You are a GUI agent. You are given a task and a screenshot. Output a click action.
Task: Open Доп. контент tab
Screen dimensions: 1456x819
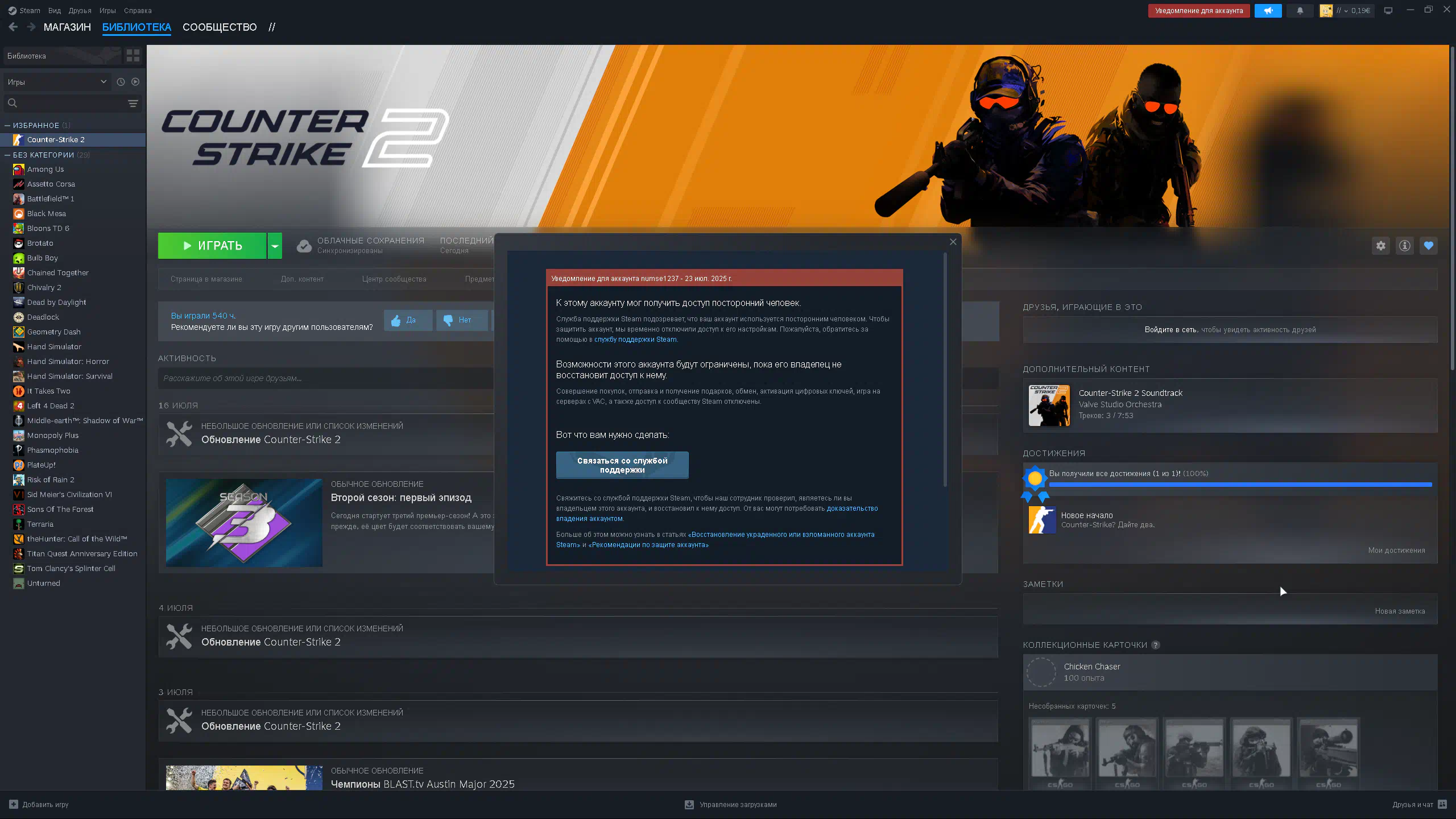[302, 279]
